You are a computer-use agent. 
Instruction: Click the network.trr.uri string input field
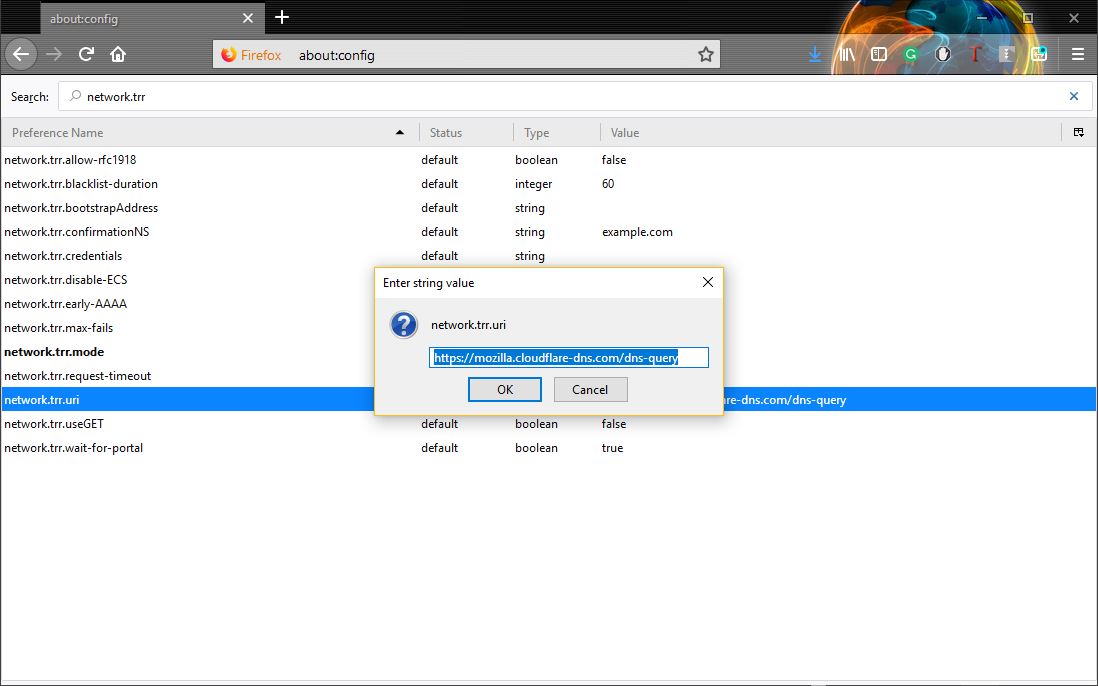click(x=568, y=357)
